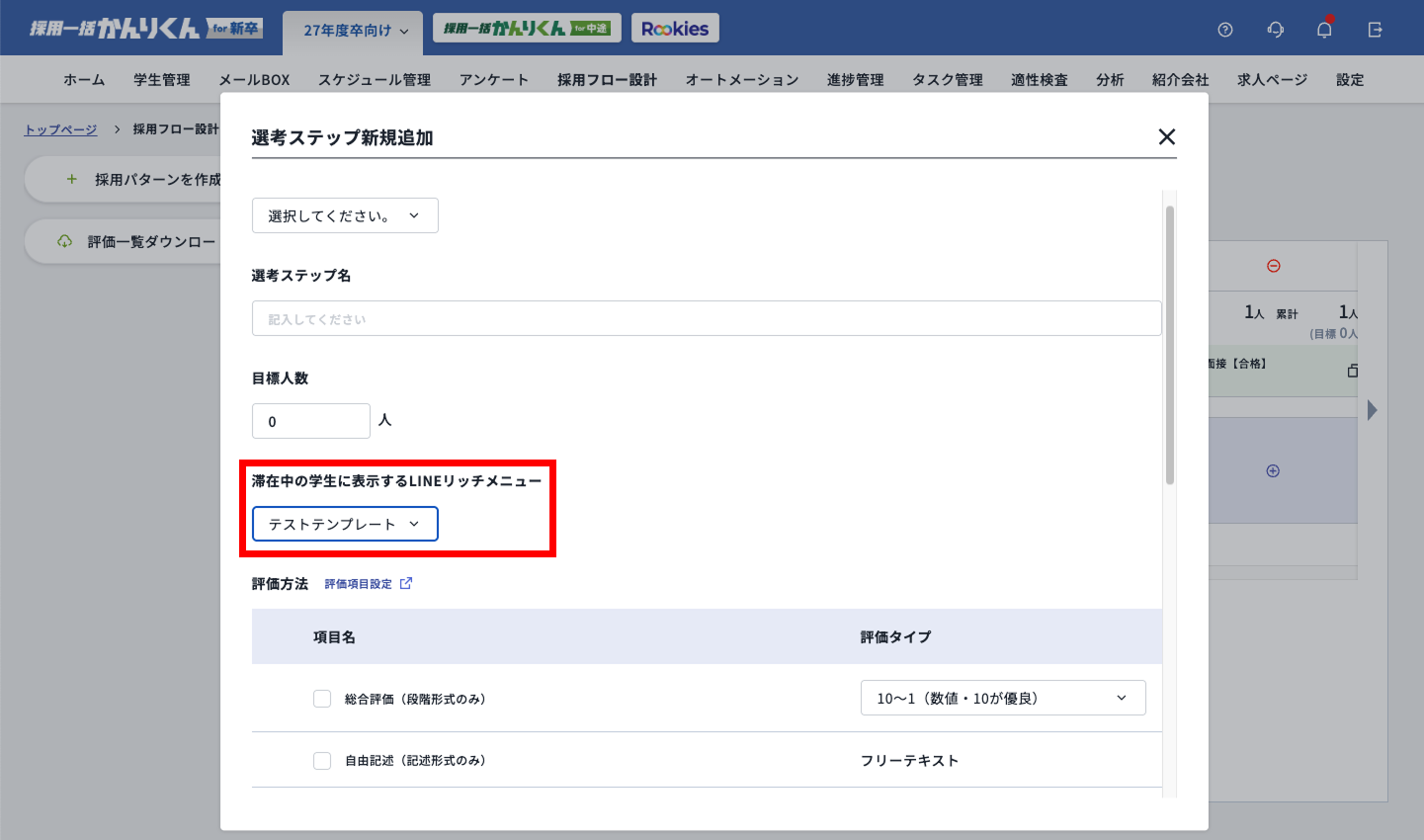The height and width of the screenshot is (840, 1424).
Task: Click the 選考ステップ名 text field
Action: (707, 318)
